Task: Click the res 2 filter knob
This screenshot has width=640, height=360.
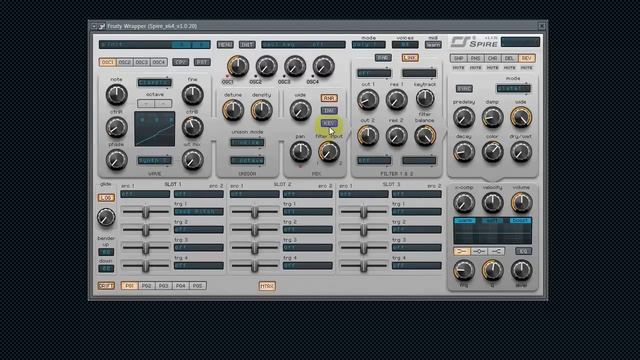Action: click(396, 136)
